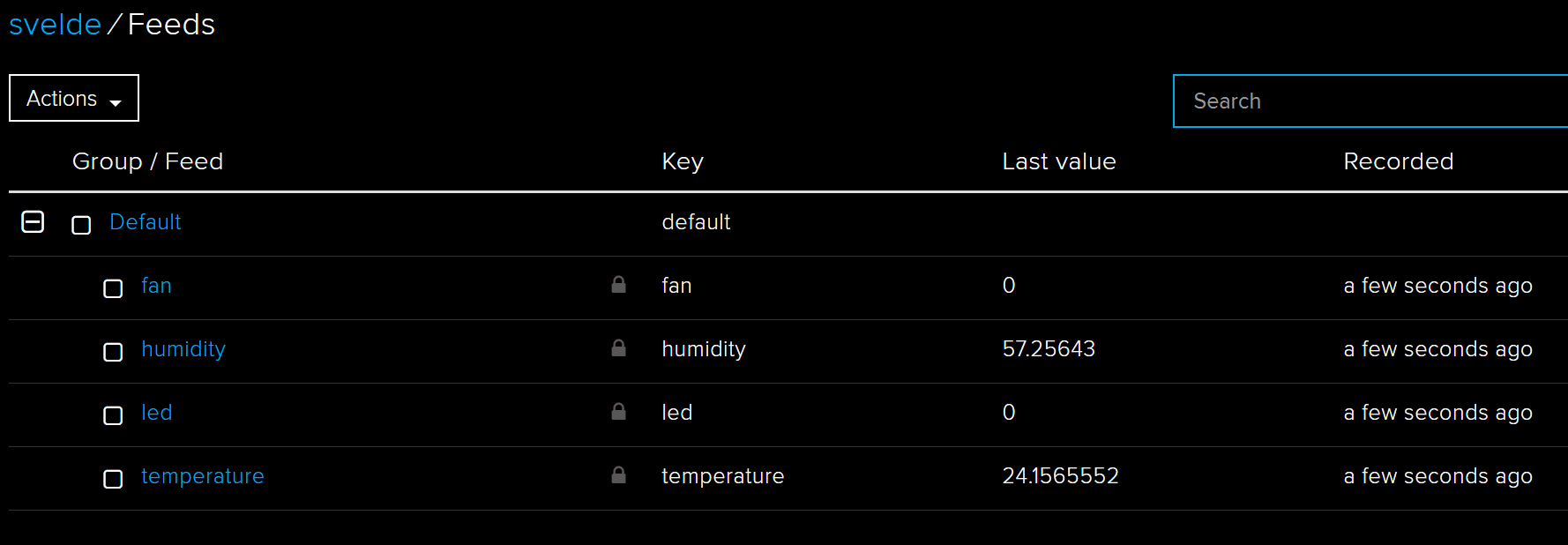The image size is (1568, 545).
Task: Click the lock icon for fan feed
Action: click(619, 285)
